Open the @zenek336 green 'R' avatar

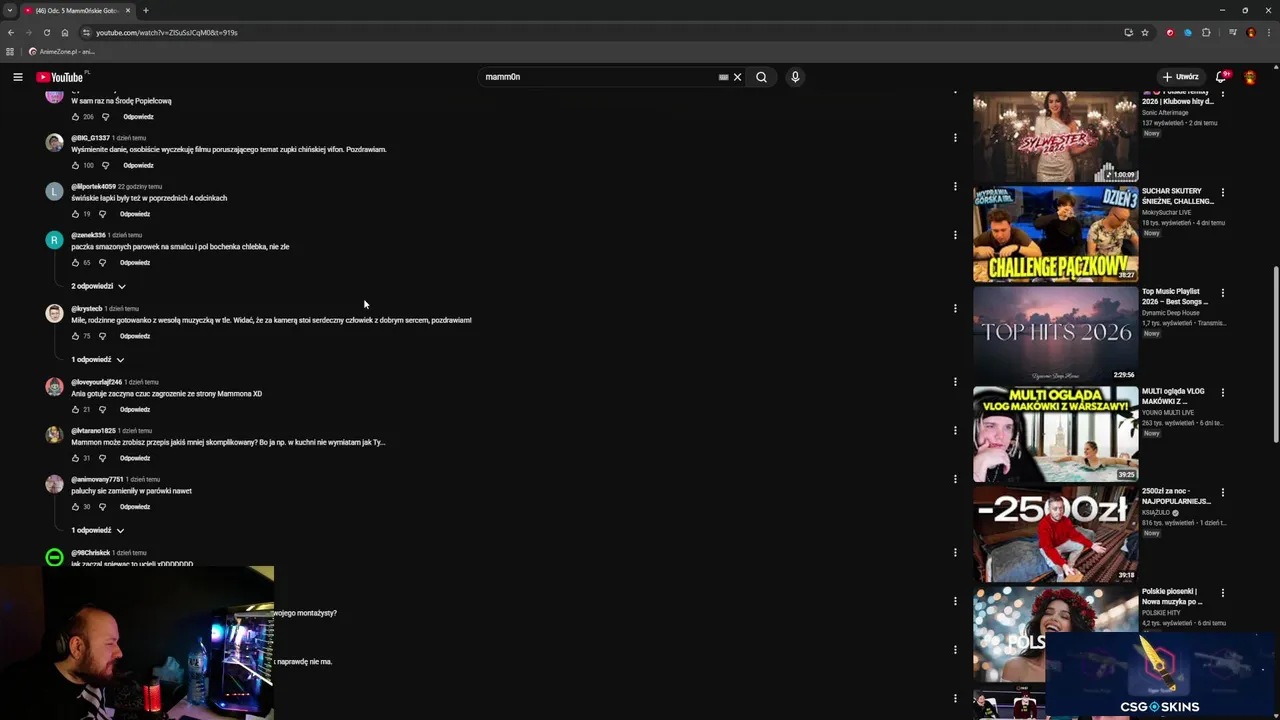54,240
